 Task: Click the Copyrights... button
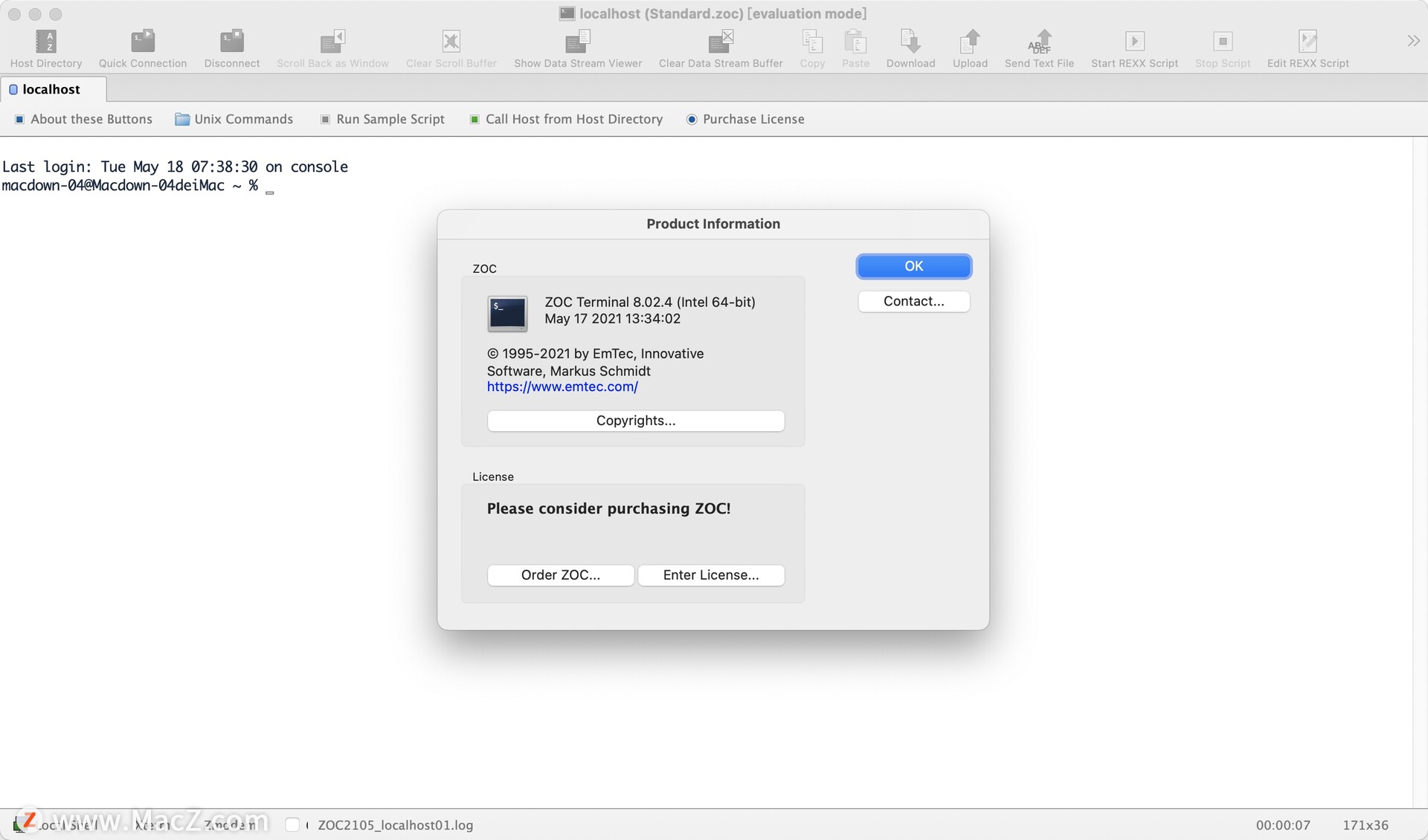tap(636, 421)
